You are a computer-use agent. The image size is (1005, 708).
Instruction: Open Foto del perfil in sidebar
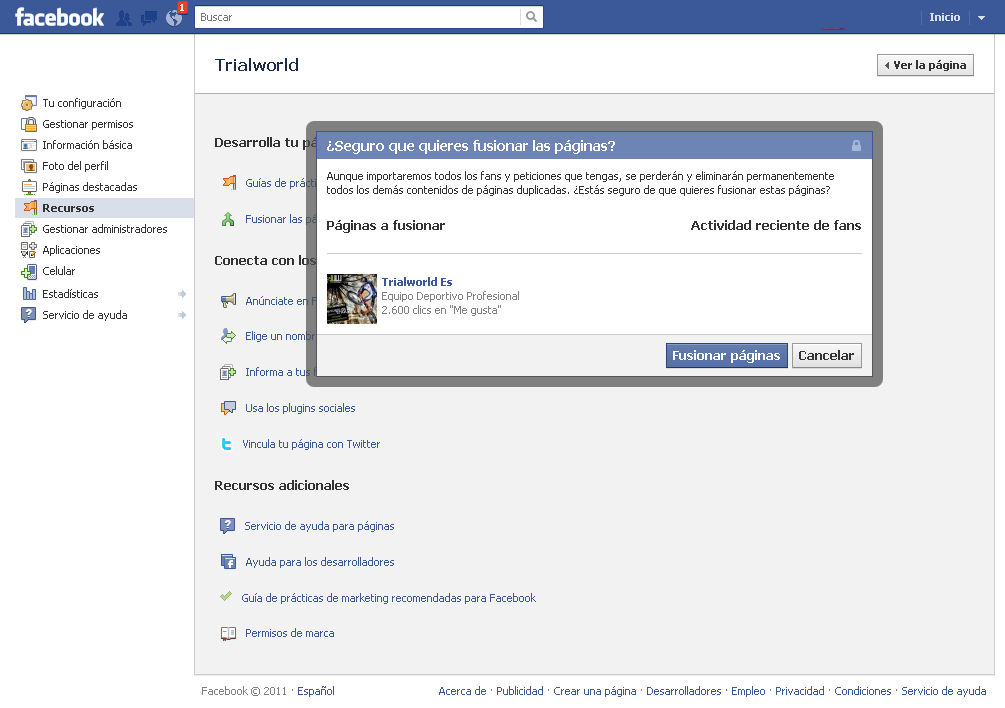coord(76,166)
